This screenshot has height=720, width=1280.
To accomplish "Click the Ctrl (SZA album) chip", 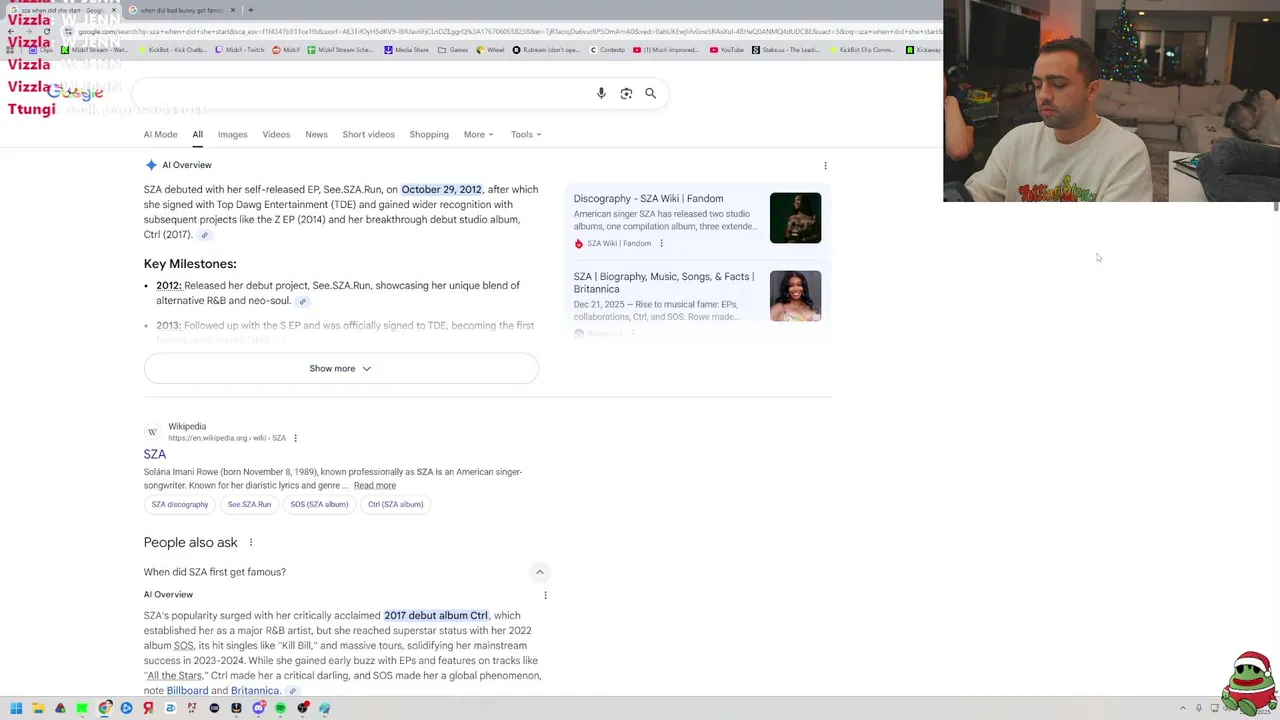I will coord(395,505).
